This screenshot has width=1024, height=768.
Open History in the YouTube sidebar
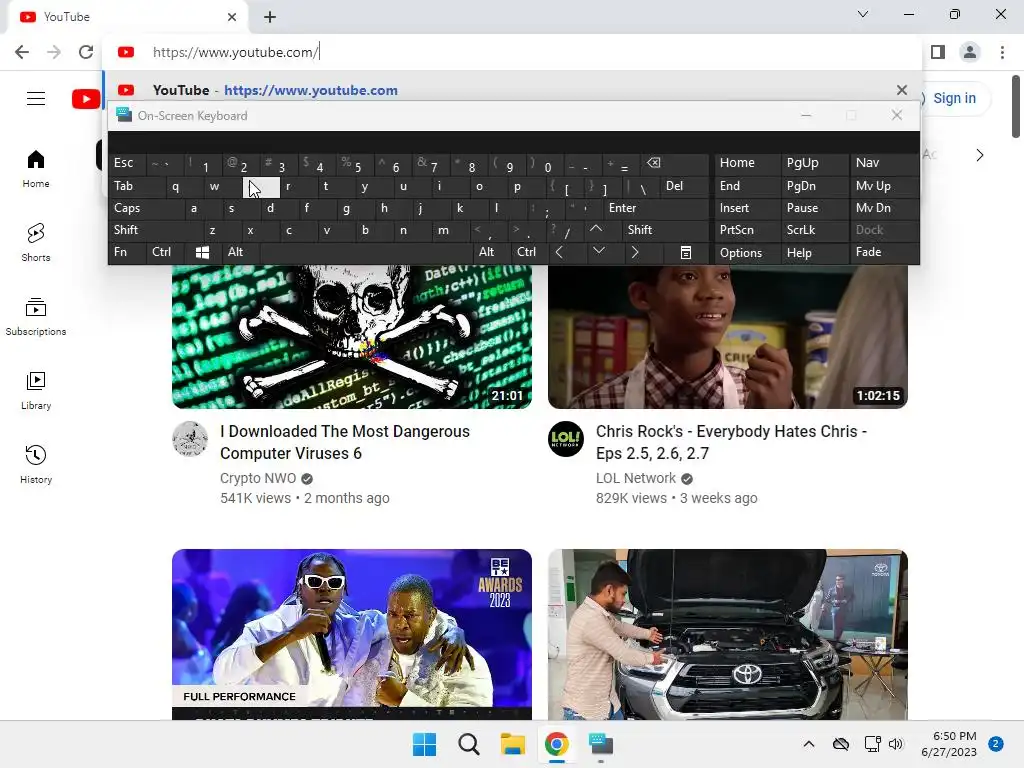[36, 464]
